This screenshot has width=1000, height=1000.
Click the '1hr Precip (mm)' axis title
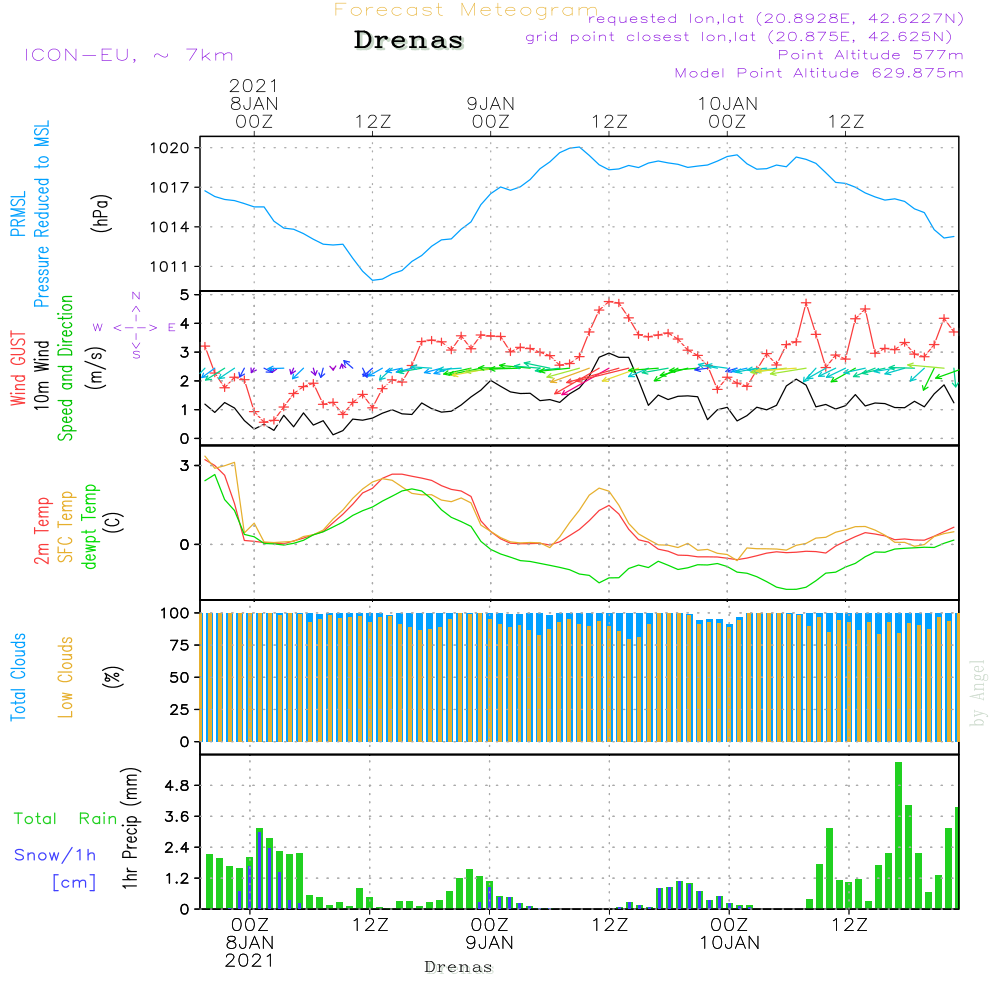click(130, 829)
